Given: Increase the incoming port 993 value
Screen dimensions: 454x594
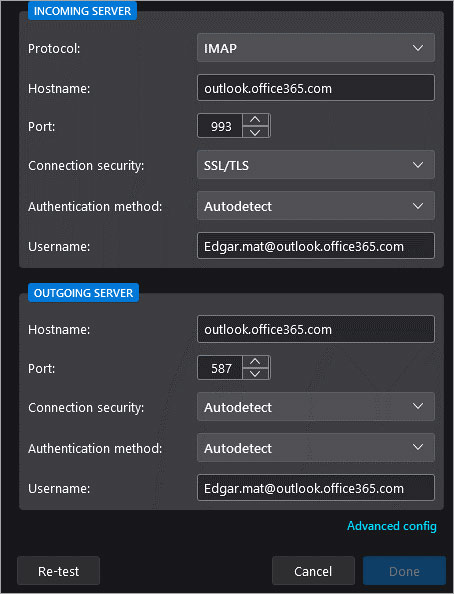Looking at the screenshot, I should pyautogui.click(x=255, y=120).
